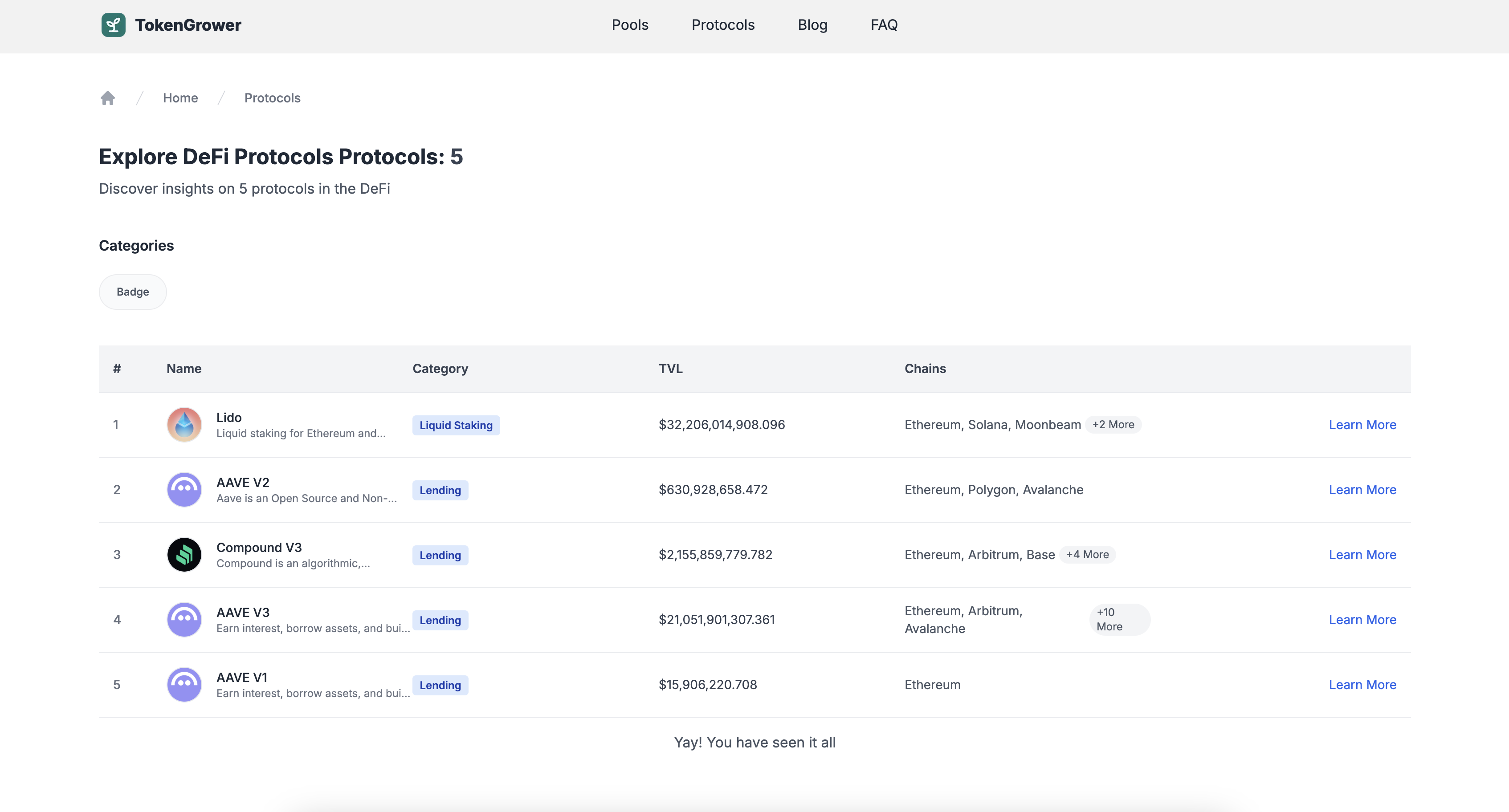
Task: Click the TokenGrower sprout logo icon
Action: tap(113, 24)
